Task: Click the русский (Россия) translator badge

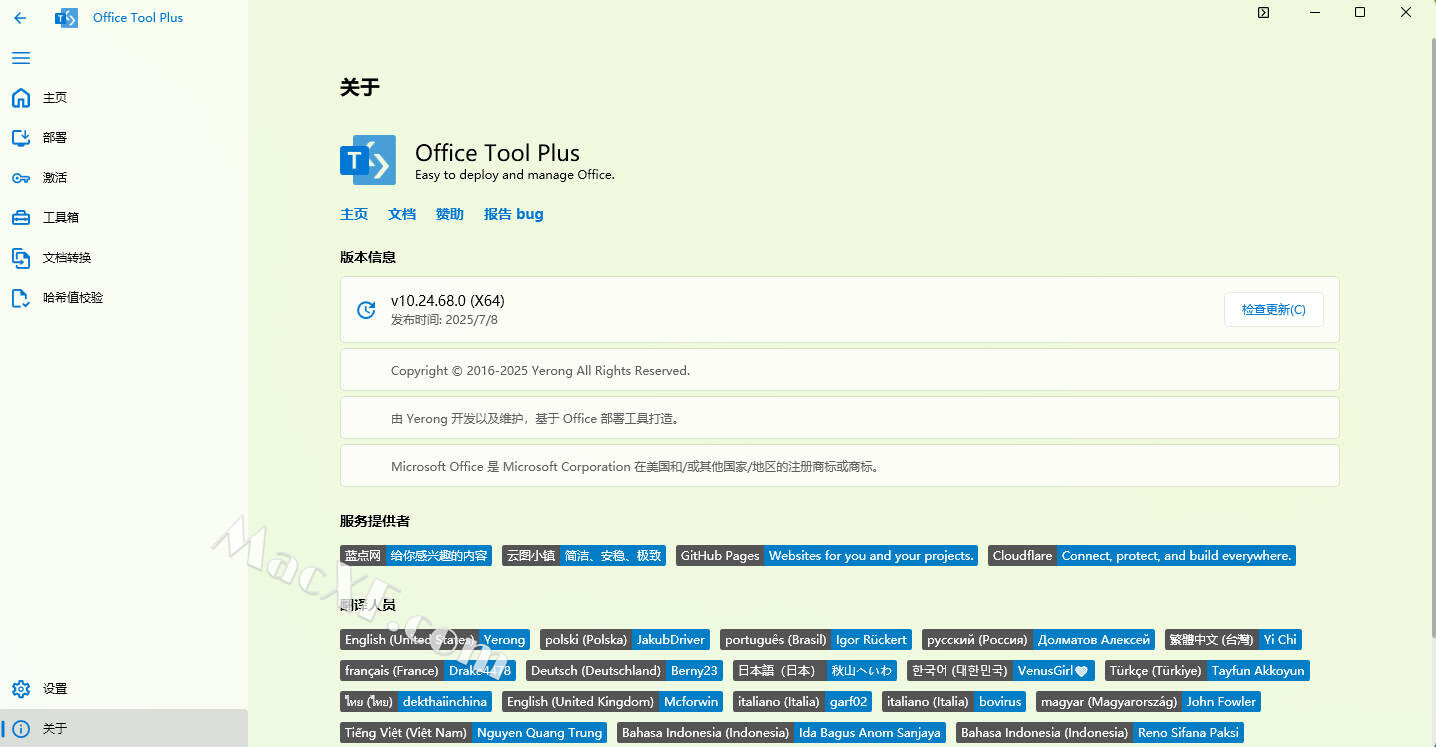Action: 1038,640
